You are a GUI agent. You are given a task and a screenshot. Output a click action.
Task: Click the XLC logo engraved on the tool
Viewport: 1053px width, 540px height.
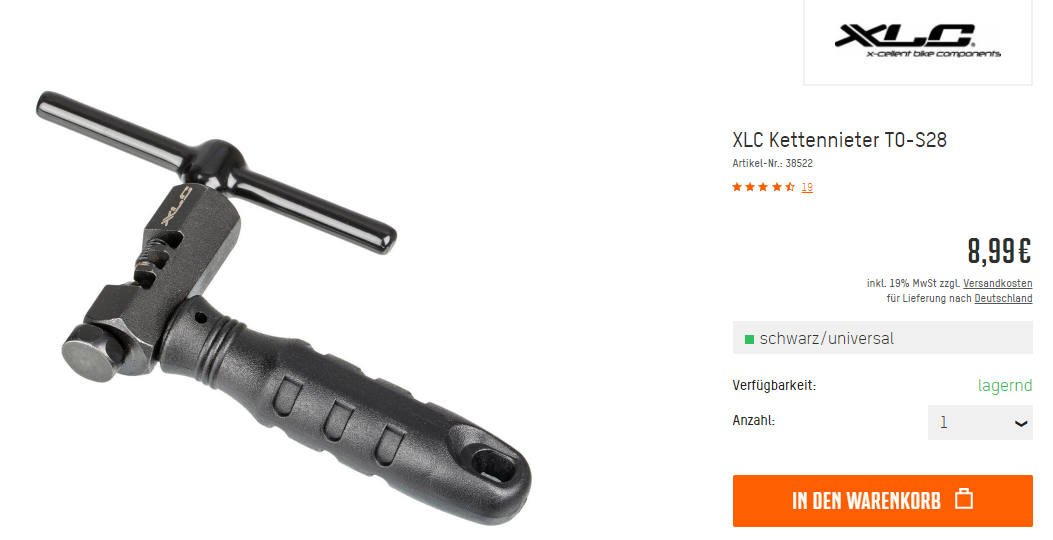coord(176,208)
